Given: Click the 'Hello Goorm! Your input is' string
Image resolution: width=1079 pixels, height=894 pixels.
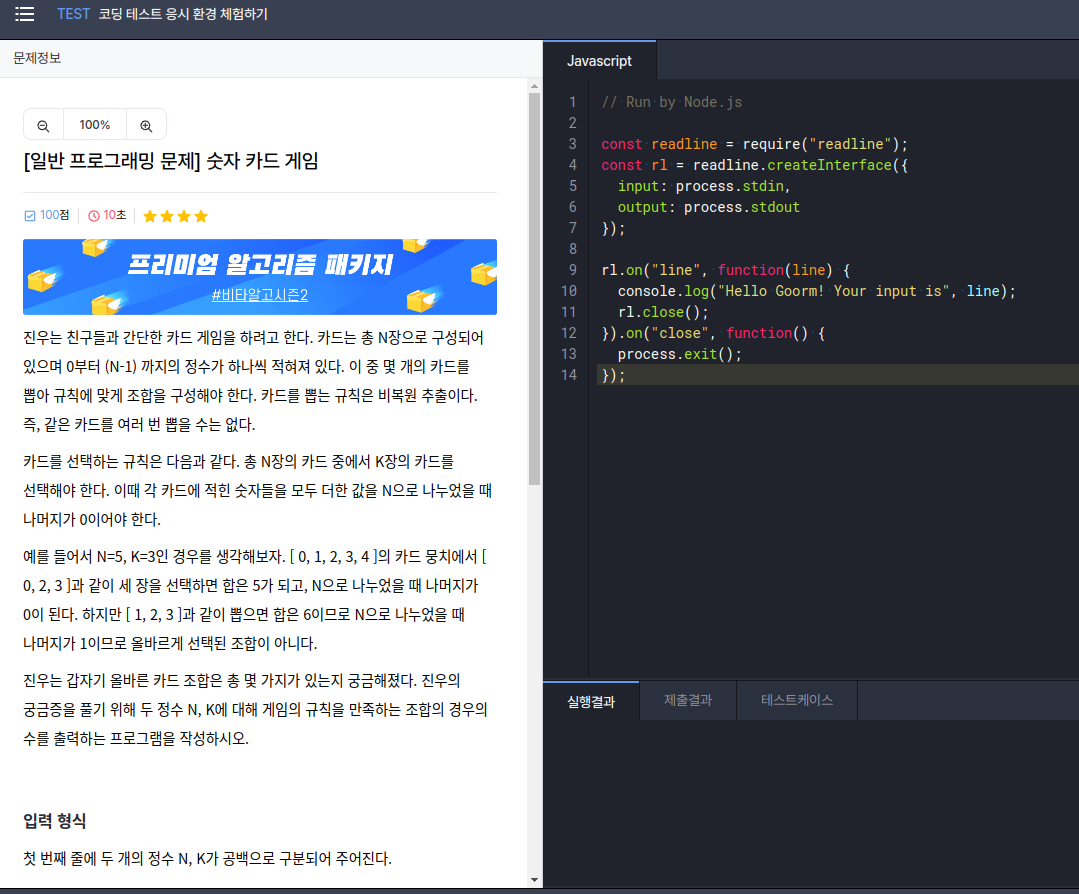Looking at the screenshot, I should (833, 291).
